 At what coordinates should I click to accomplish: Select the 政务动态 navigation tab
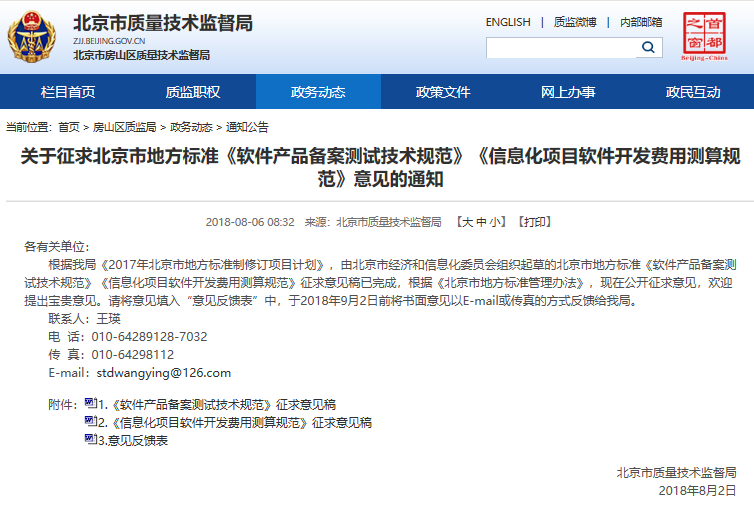318,92
